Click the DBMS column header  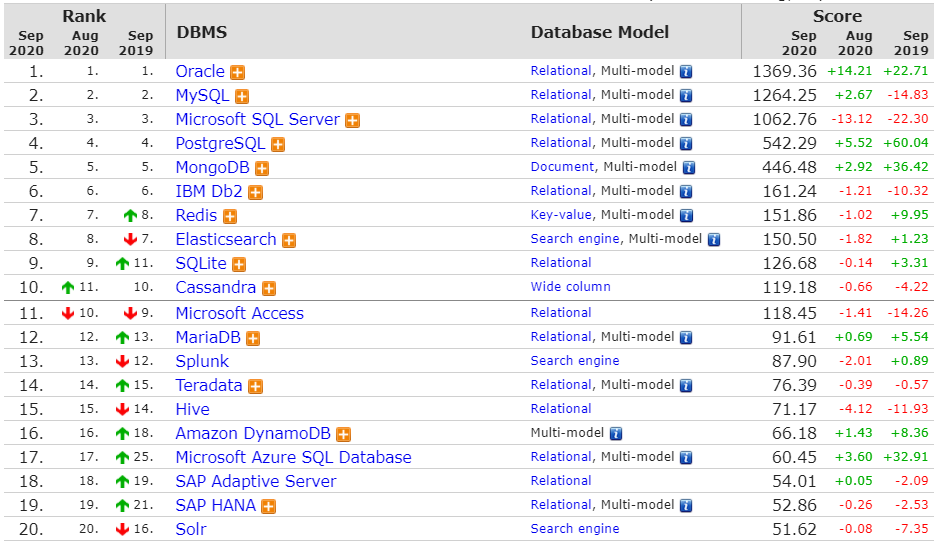click(202, 32)
